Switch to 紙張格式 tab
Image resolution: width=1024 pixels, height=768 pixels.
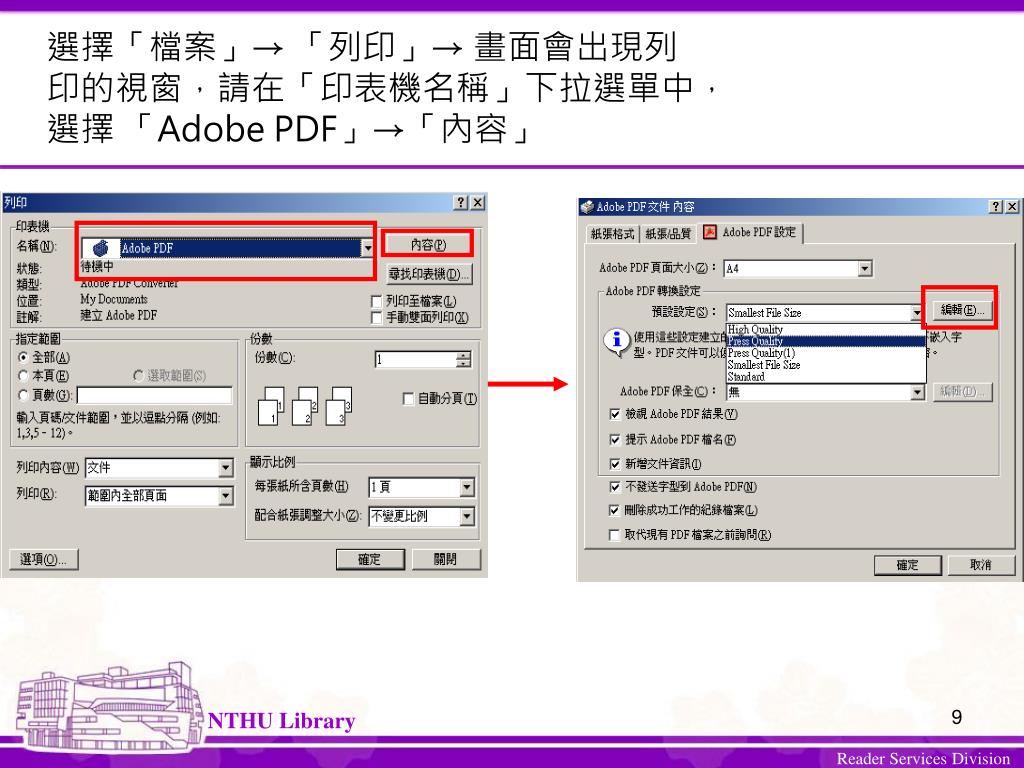pyautogui.click(x=612, y=234)
